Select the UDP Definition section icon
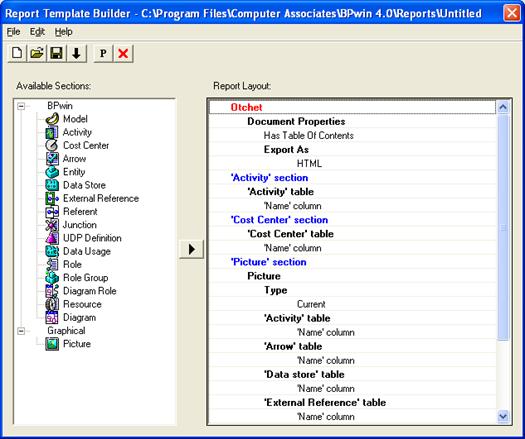 [x=52, y=238]
